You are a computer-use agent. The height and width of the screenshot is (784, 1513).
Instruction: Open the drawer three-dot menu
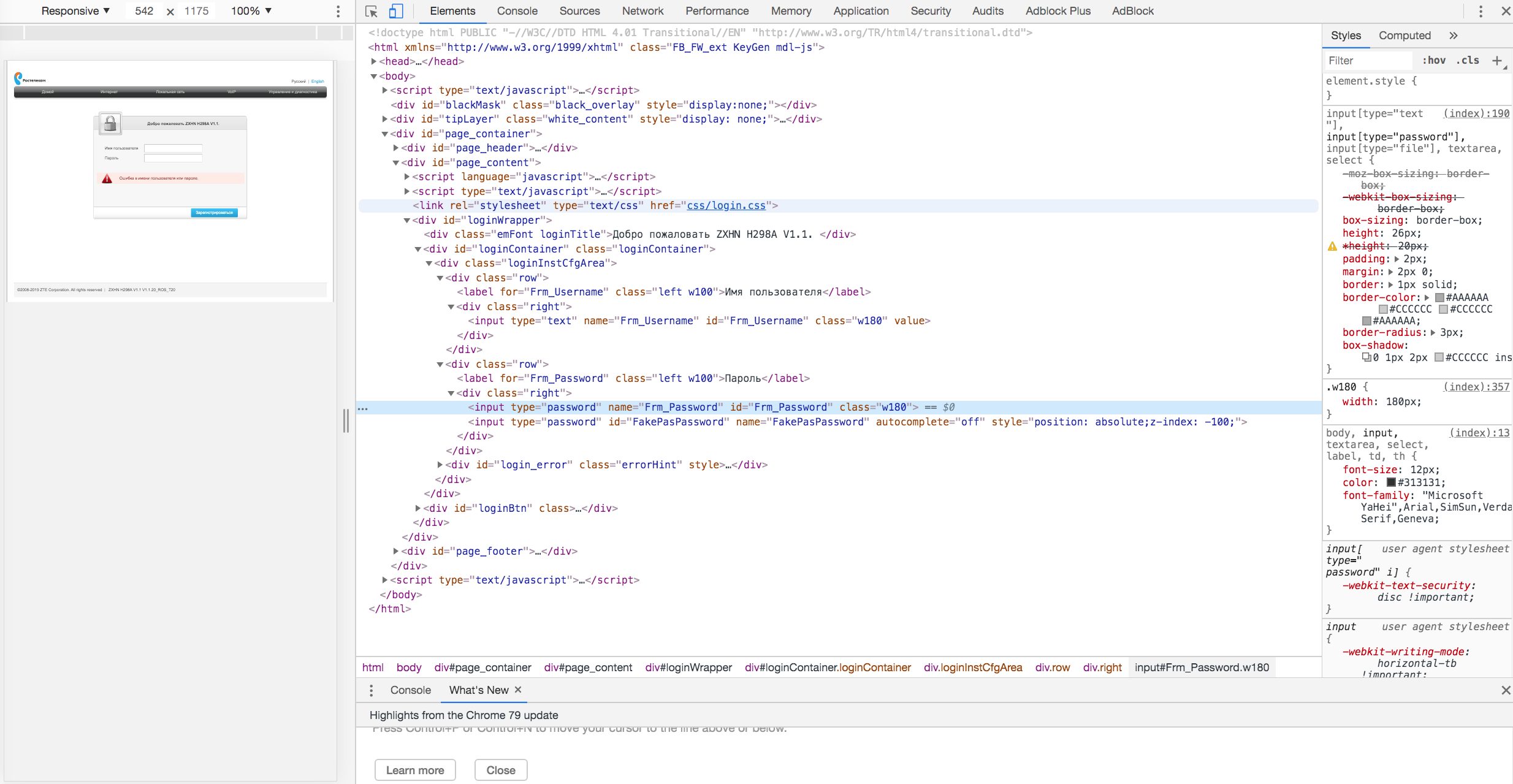(371, 690)
